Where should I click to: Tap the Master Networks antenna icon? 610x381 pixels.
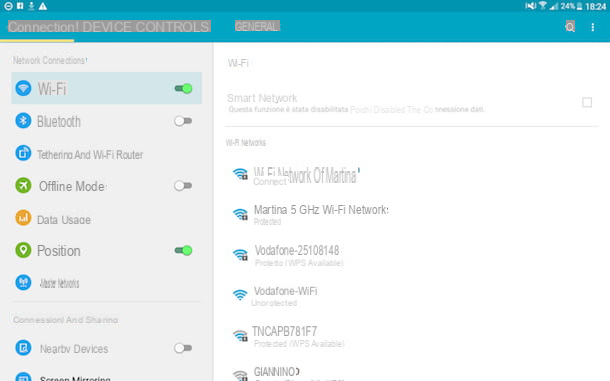click(x=23, y=283)
